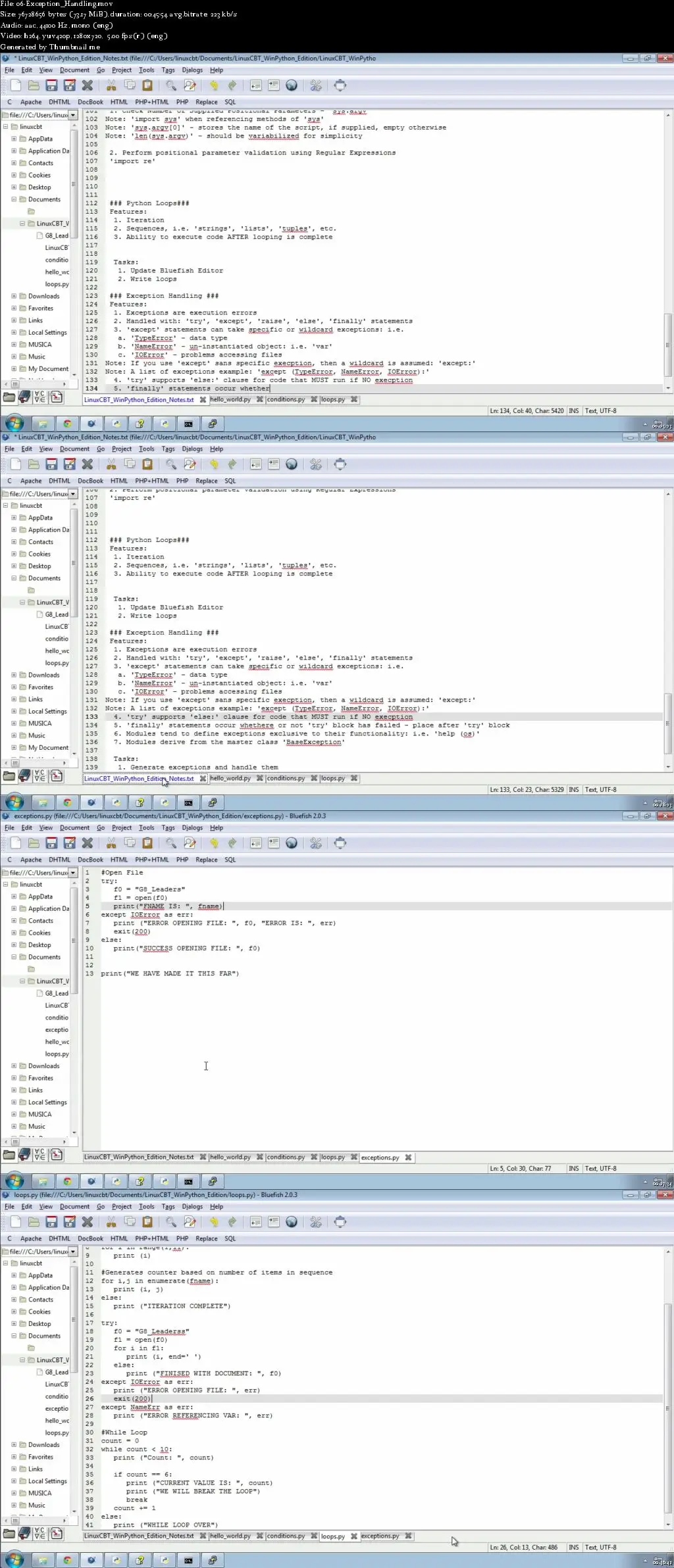
Task: Click Close document X icon in exceptions.py toolbar
Action: coord(87,843)
